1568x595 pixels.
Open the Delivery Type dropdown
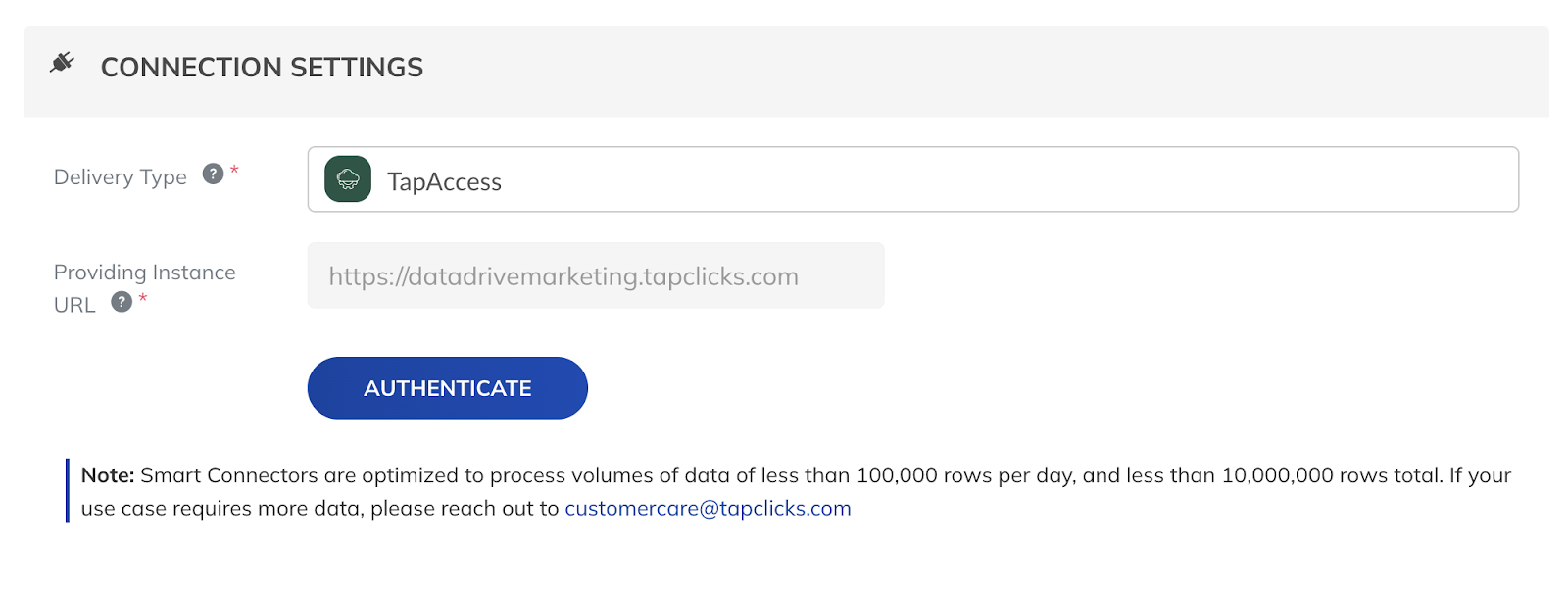pyautogui.click(x=912, y=179)
